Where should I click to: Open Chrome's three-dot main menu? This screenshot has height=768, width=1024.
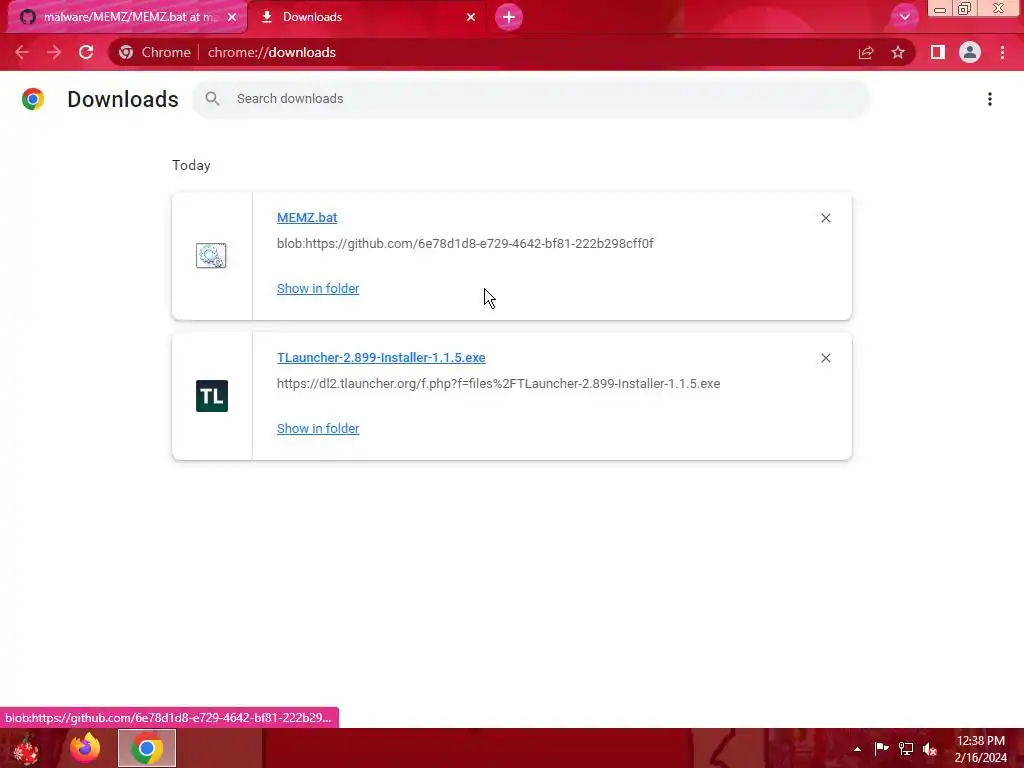click(x=1002, y=52)
